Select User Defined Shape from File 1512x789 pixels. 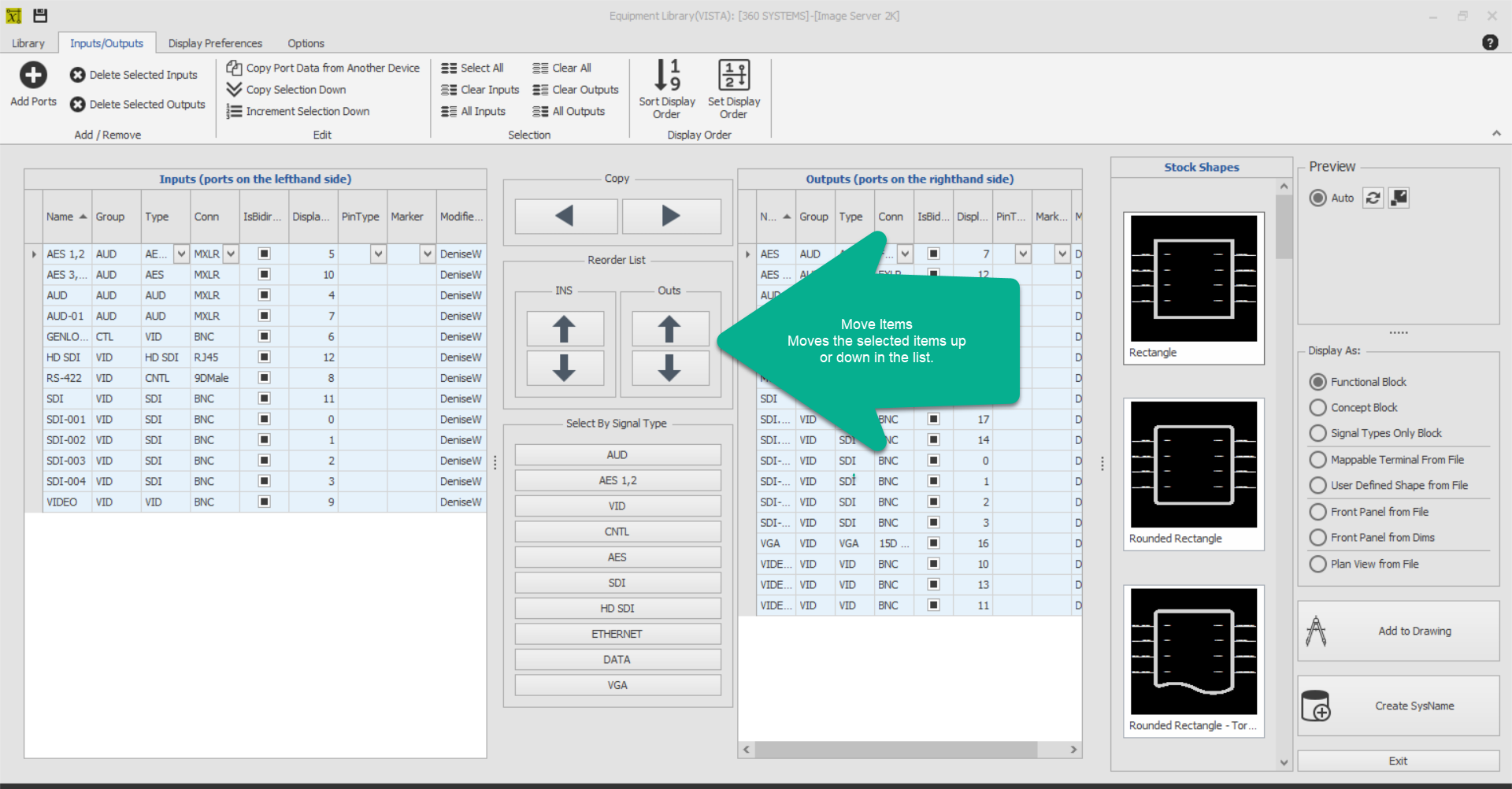1317,485
